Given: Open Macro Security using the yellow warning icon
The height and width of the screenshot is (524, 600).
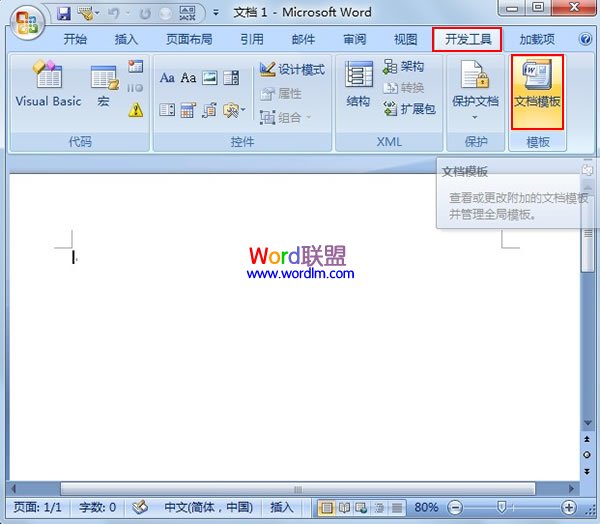Looking at the screenshot, I should click(x=136, y=110).
